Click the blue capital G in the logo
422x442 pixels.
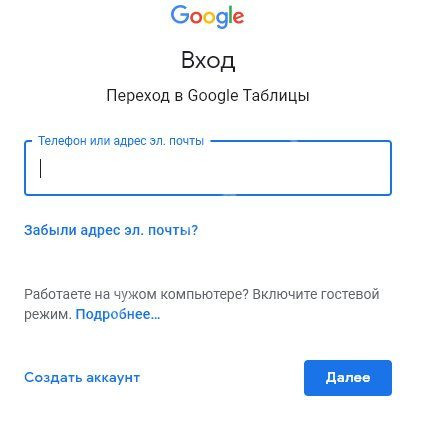pos(180,15)
